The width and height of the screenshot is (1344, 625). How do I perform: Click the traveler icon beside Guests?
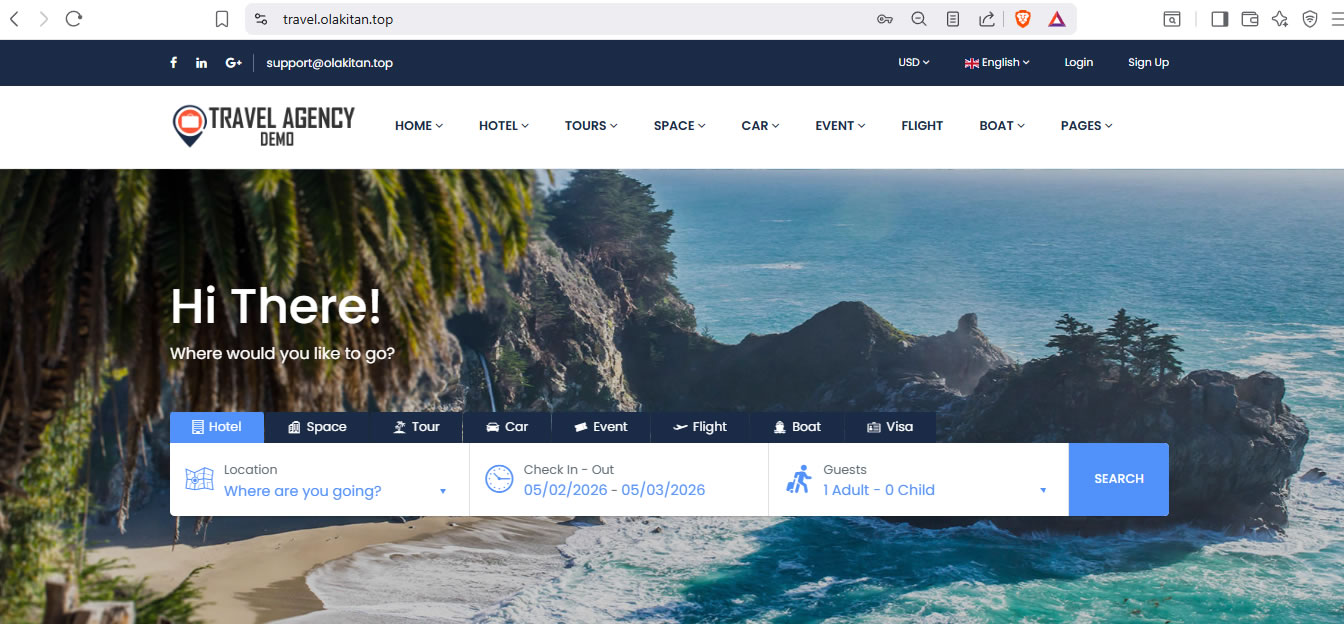pos(799,479)
